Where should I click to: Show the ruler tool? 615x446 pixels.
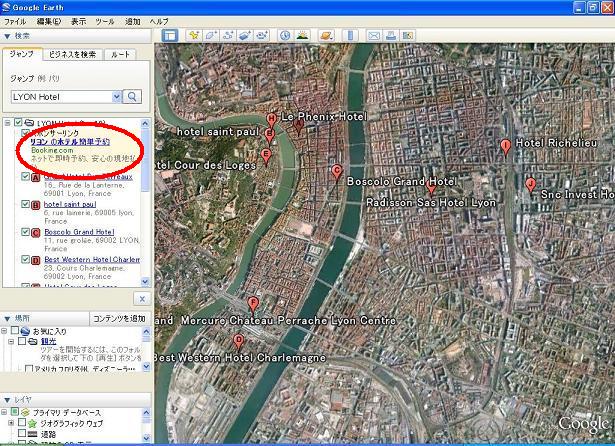[350, 36]
